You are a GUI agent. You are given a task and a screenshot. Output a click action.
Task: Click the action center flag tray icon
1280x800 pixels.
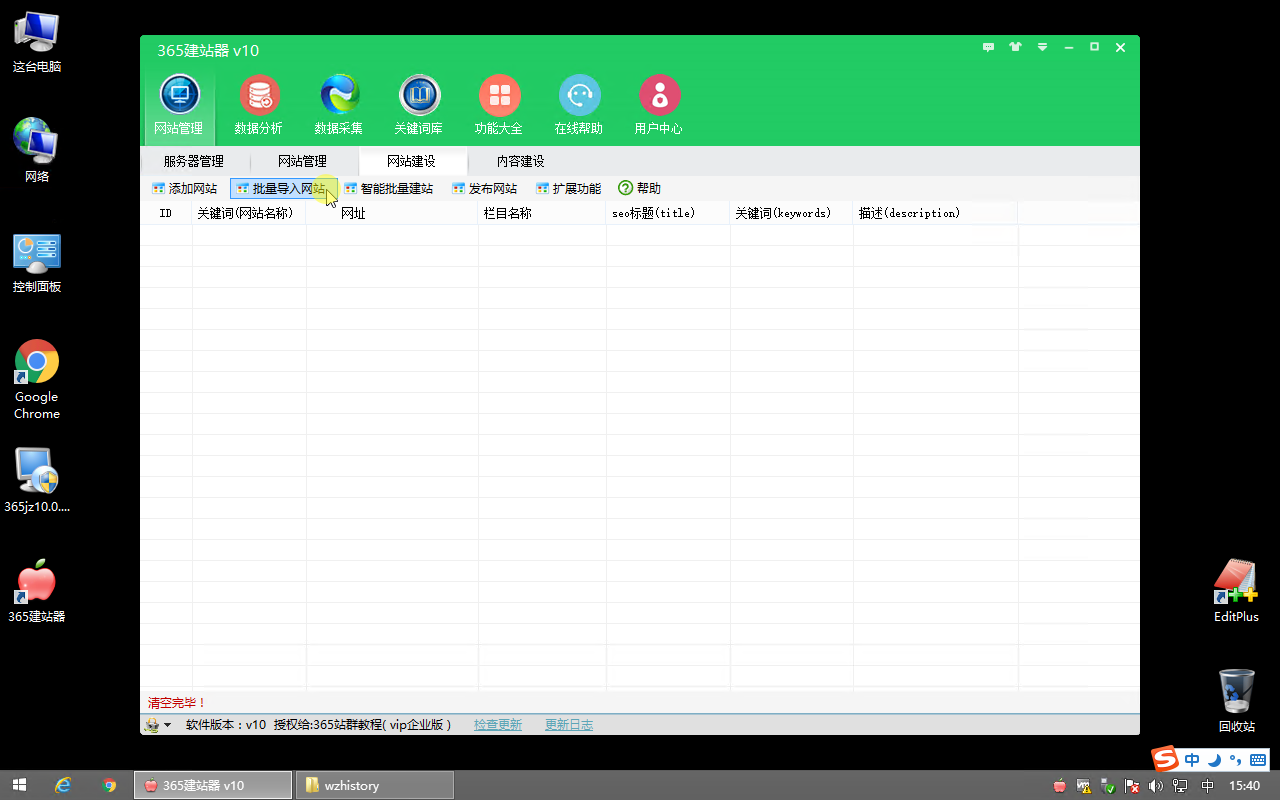click(x=1133, y=786)
